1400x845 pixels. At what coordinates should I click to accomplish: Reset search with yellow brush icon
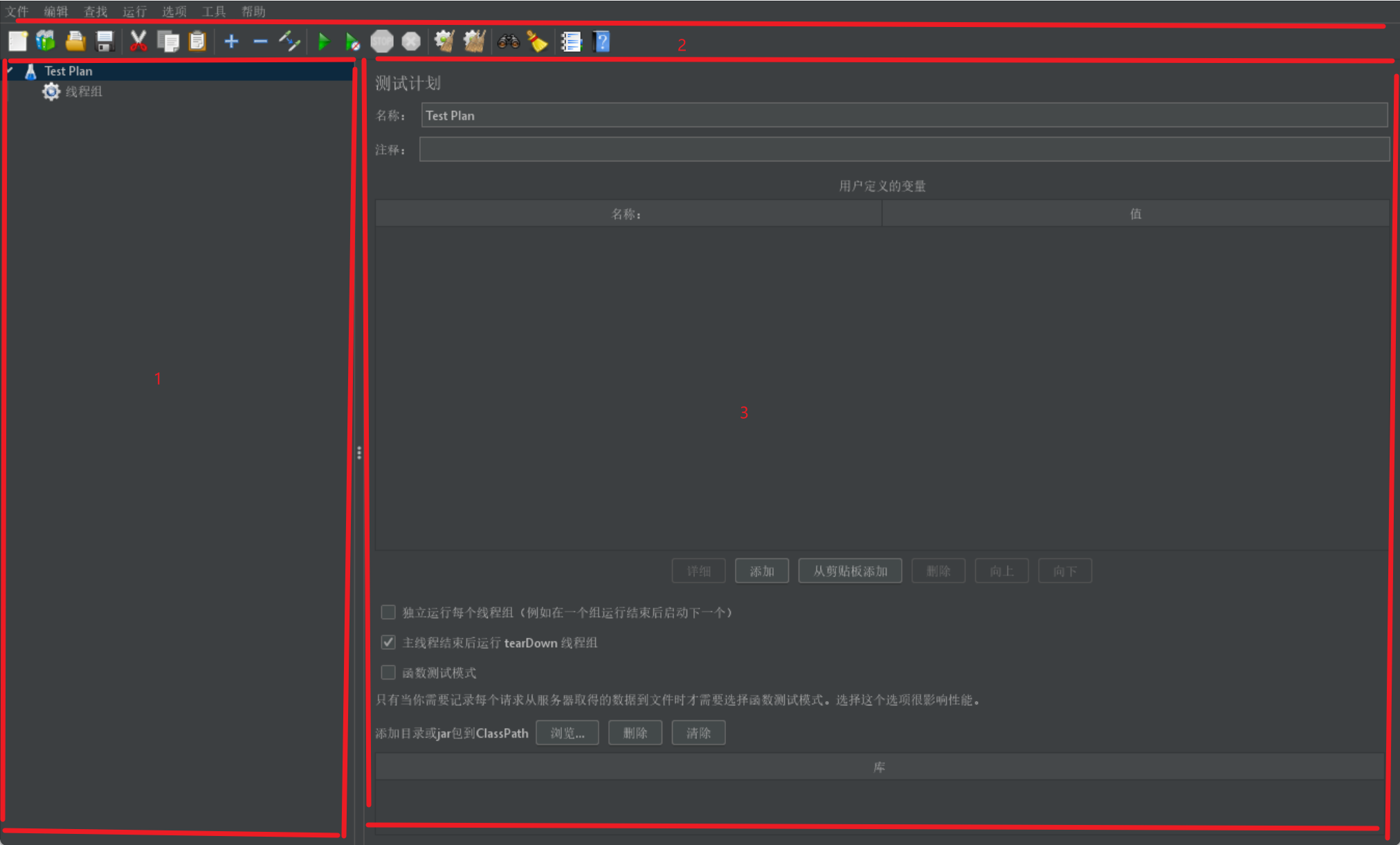coord(537,42)
